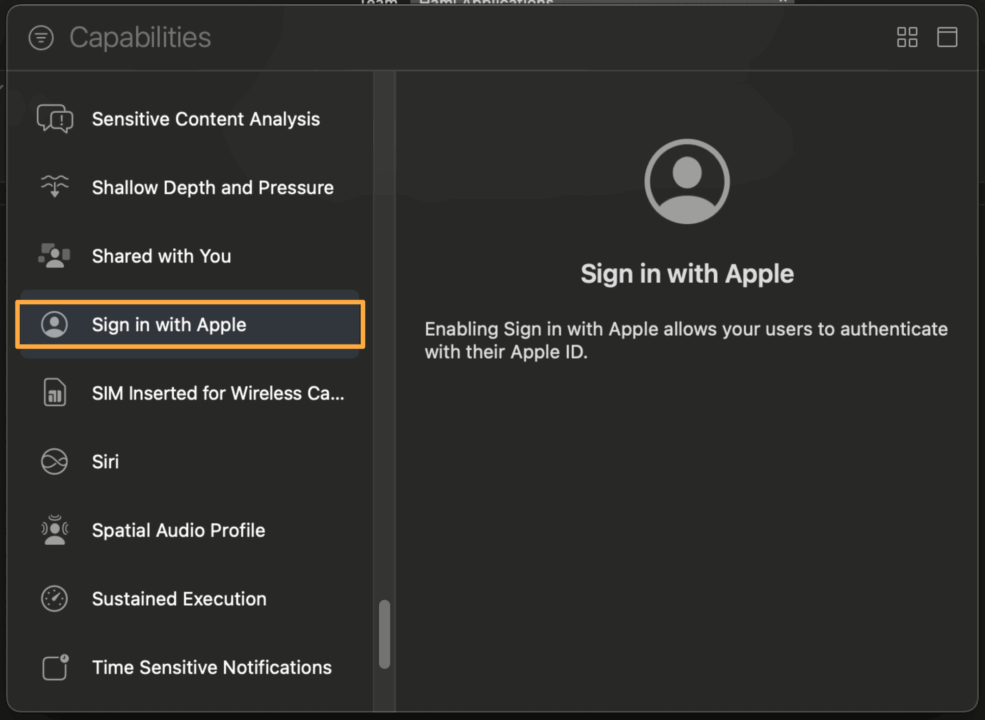Viewport: 985px width, 720px height.
Task: Switch to grid view icon
Action: pos(907,37)
